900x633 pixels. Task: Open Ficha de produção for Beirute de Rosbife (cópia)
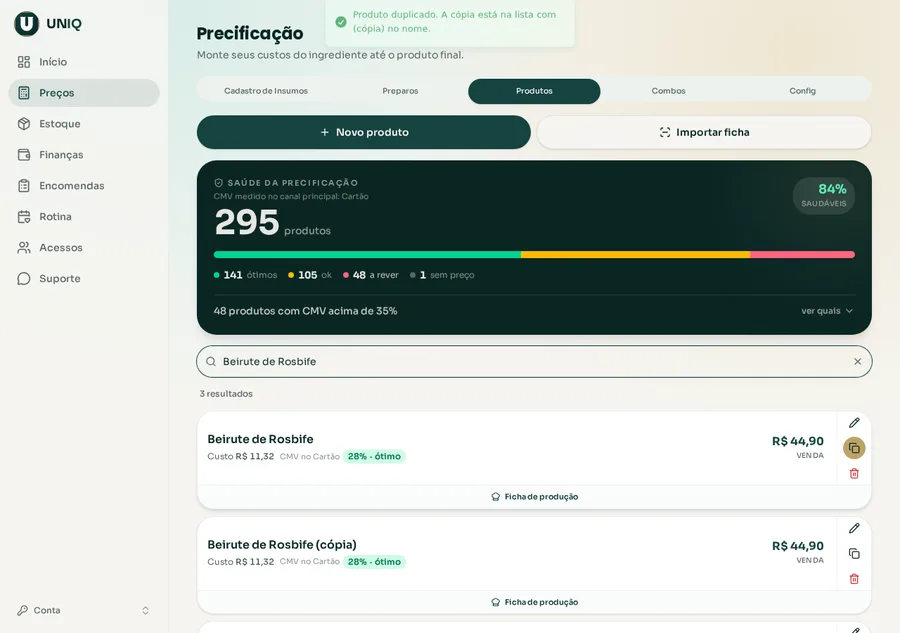[534, 602]
